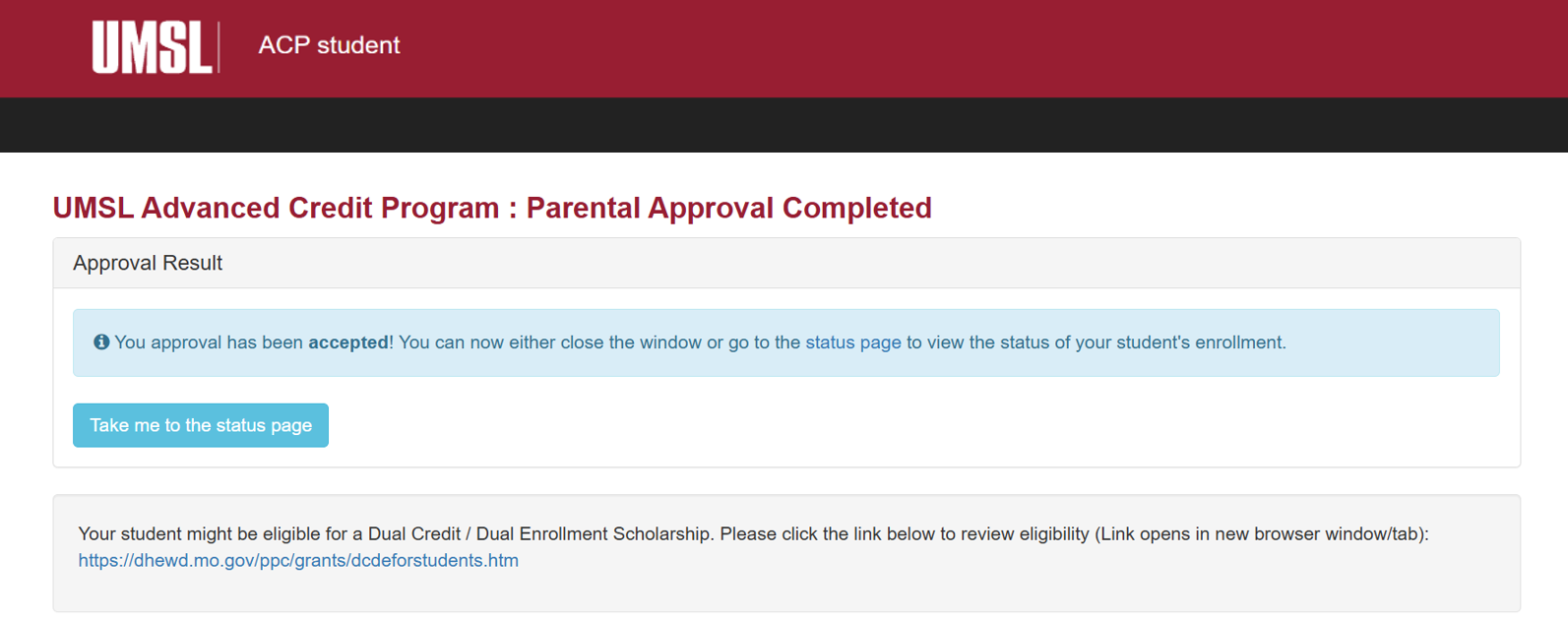
Task: Follow the dhewd.mo.gov scholarship link
Action: (x=297, y=560)
